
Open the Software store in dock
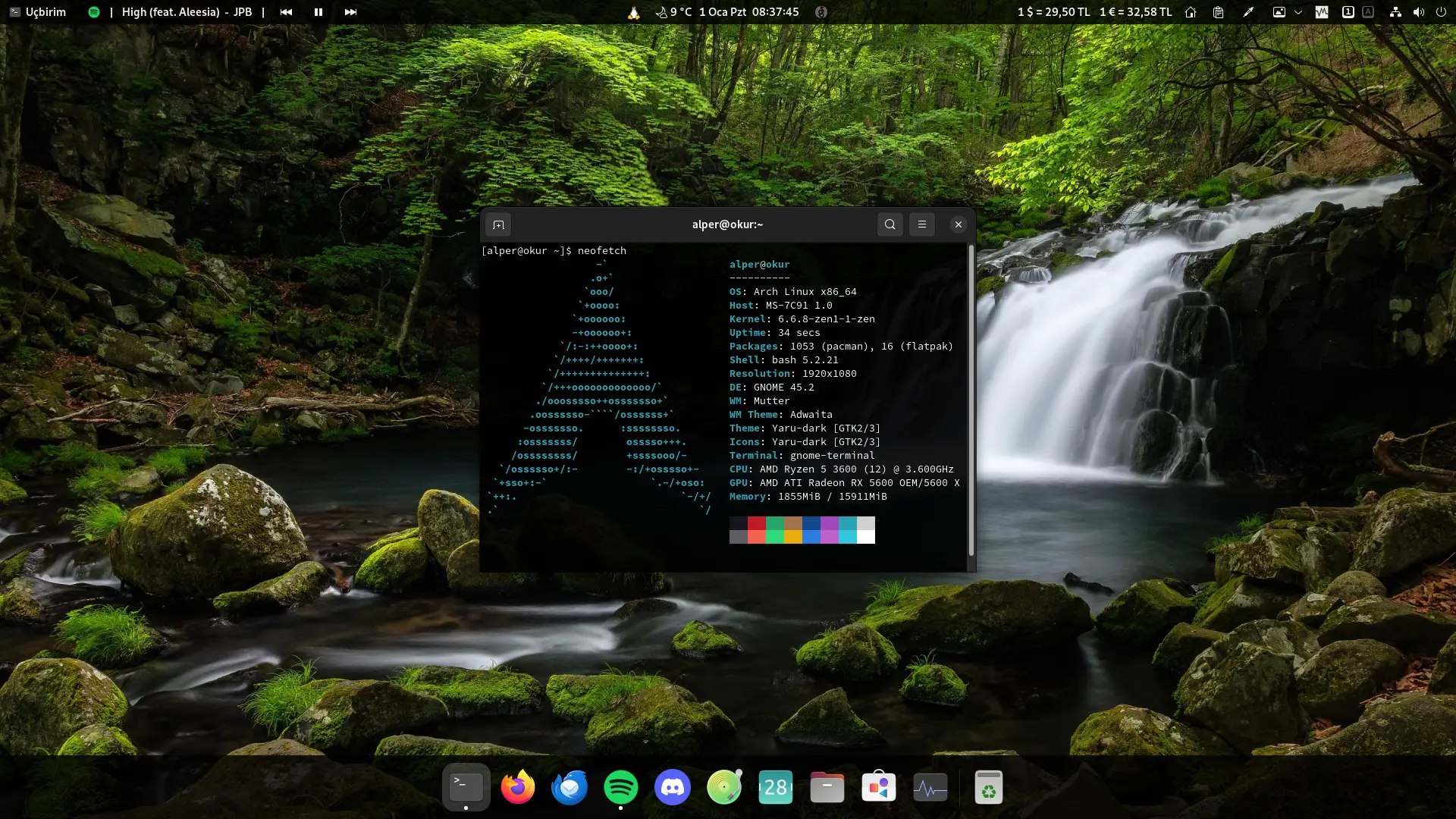[879, 787]
